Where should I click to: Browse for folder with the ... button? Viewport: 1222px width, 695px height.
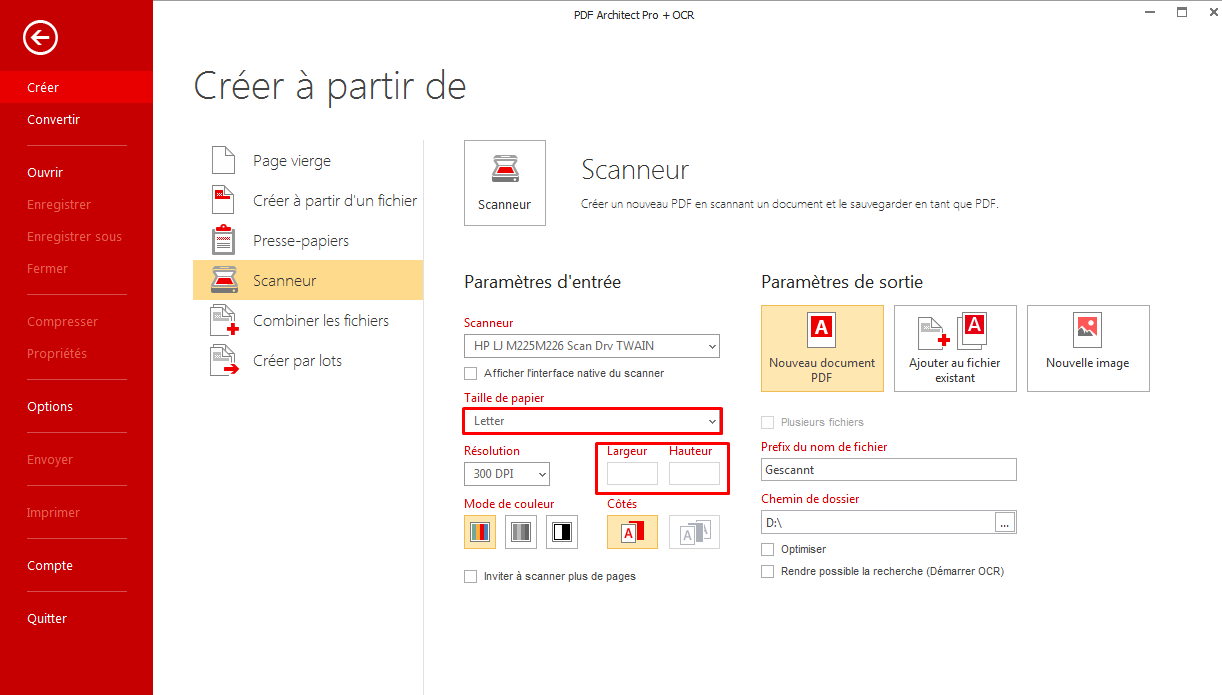[x=1006, y=522]
